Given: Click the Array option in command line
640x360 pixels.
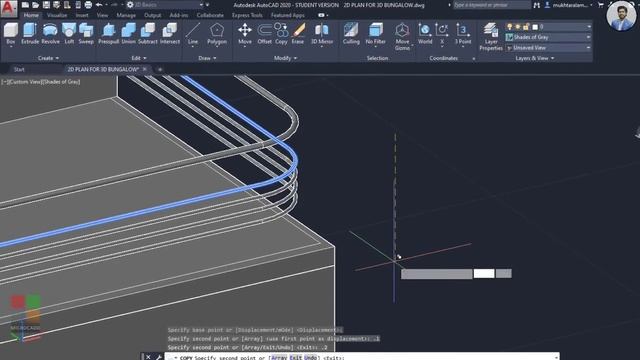Looking at the screenshot, I should [x=279, y=358].
